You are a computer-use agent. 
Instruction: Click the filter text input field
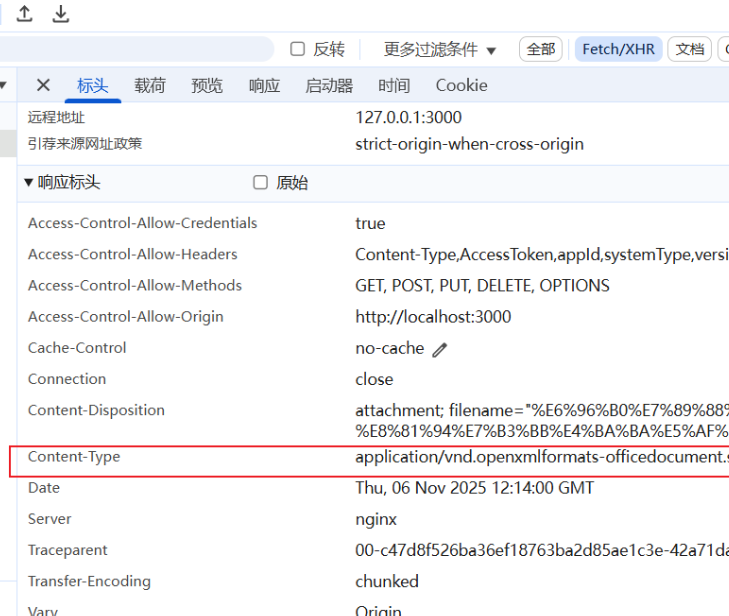135,49
